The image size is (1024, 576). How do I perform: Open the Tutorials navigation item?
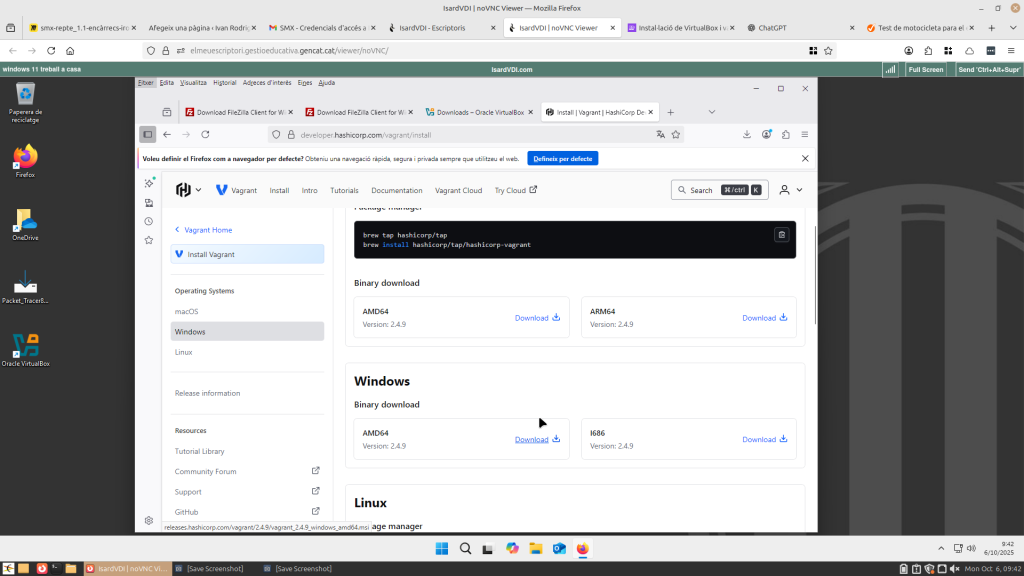click(344, 190)
